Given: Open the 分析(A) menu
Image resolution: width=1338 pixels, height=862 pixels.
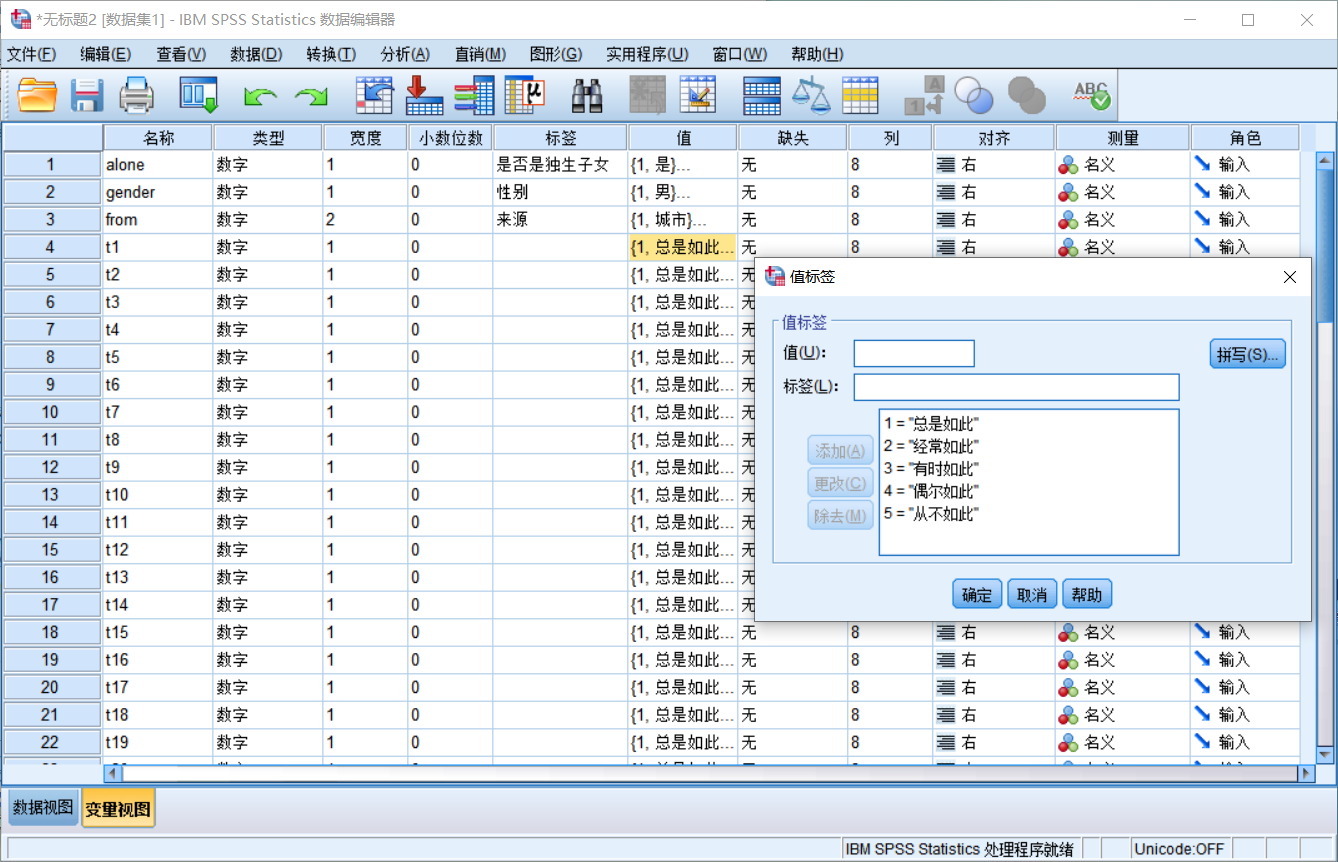Looking at the screenshot, I should pyautogui.click(x=405, y=54).
